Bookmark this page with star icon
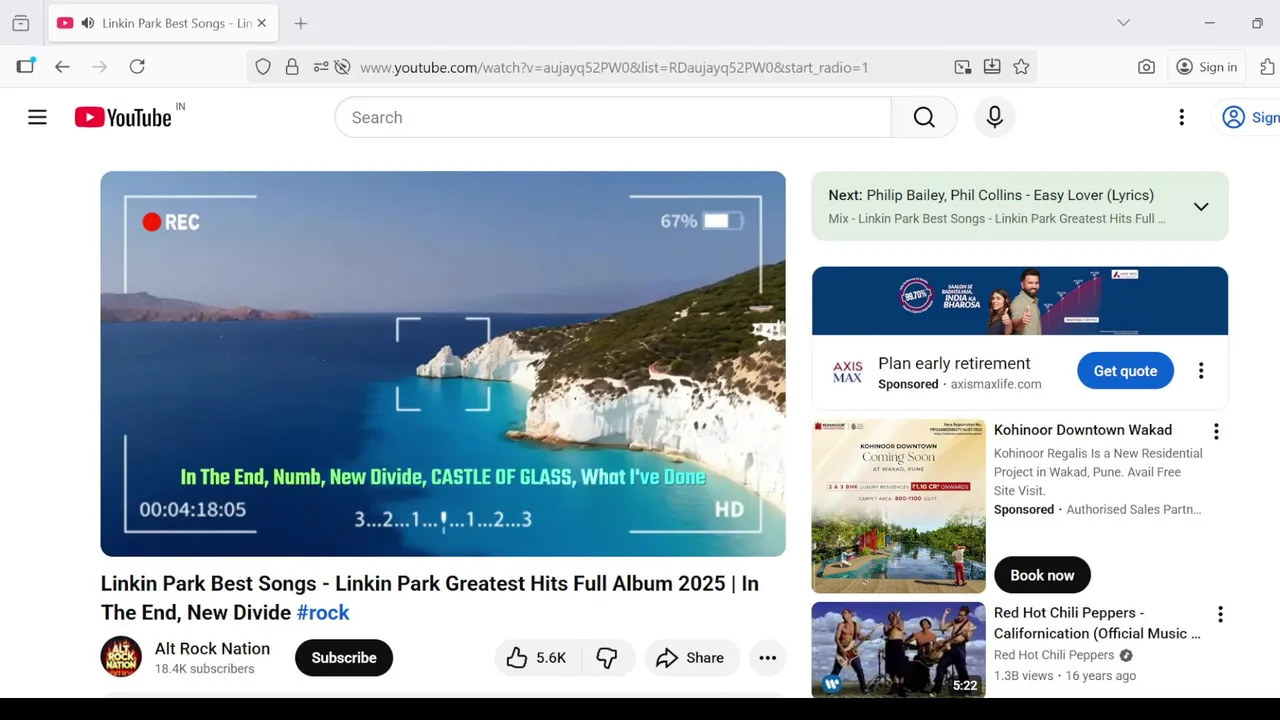 [1021, 67]
